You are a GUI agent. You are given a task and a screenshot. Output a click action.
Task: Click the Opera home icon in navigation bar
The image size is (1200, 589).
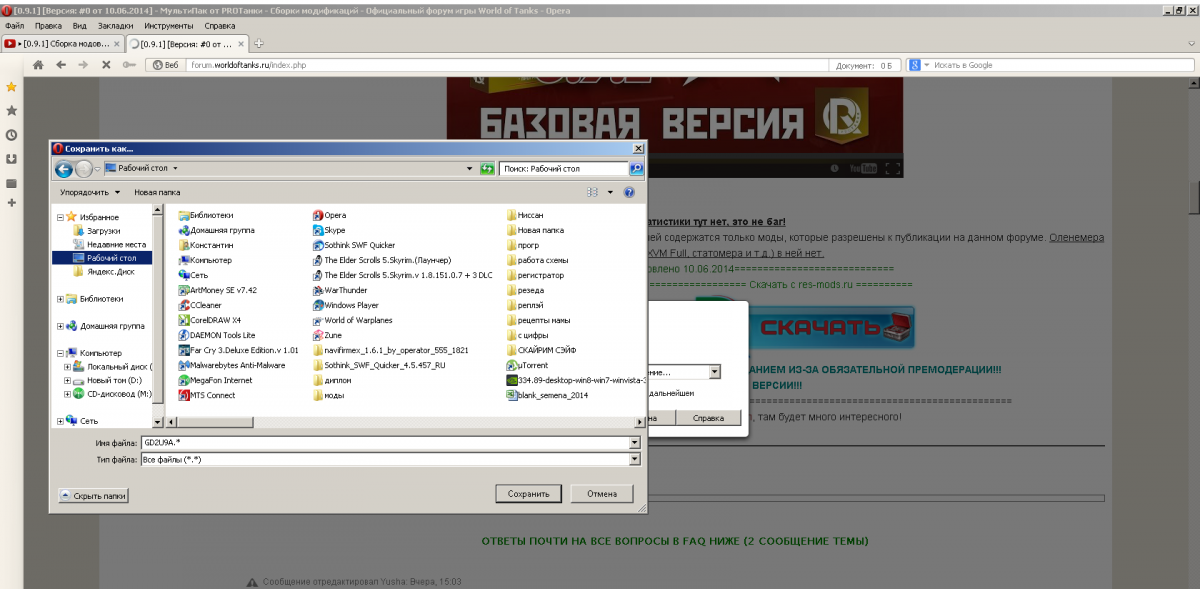tap(39, 65)
